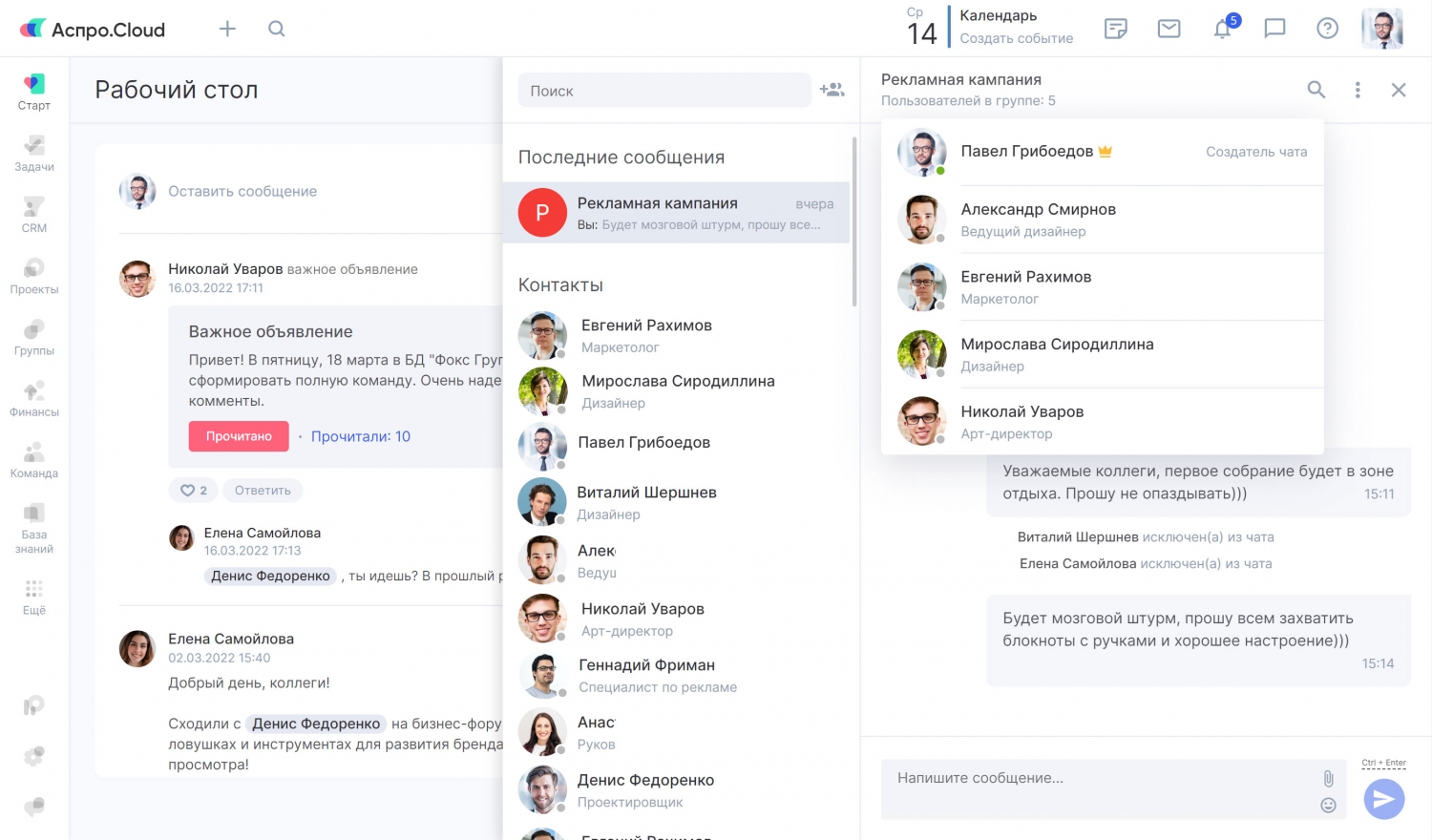Viewport: 1432px width, 840px height.
Task: Go to Задачи in the sidebar
Action: tap(34, 153)
